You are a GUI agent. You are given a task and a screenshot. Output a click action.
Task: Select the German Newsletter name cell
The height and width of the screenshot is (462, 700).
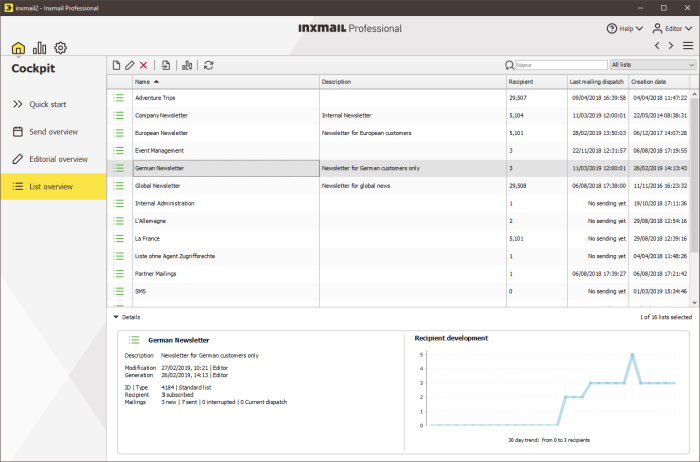226,168
